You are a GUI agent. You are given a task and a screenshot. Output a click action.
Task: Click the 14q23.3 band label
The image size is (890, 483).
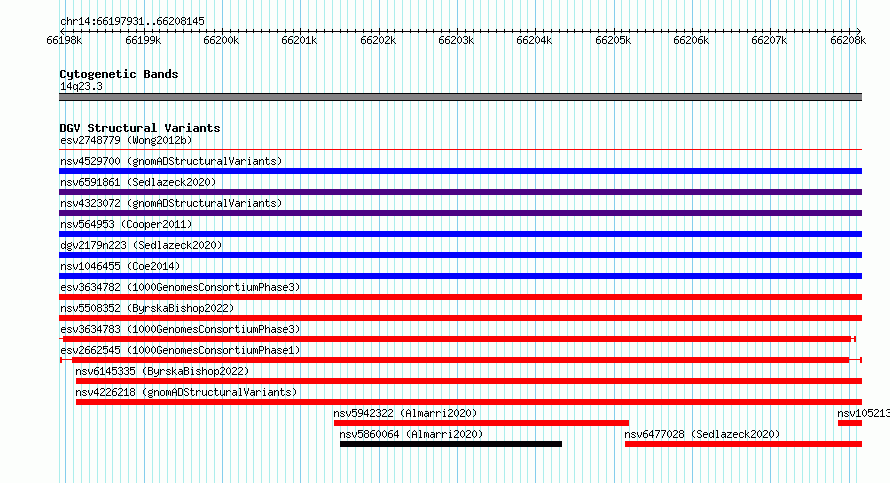tap(81, 86)
